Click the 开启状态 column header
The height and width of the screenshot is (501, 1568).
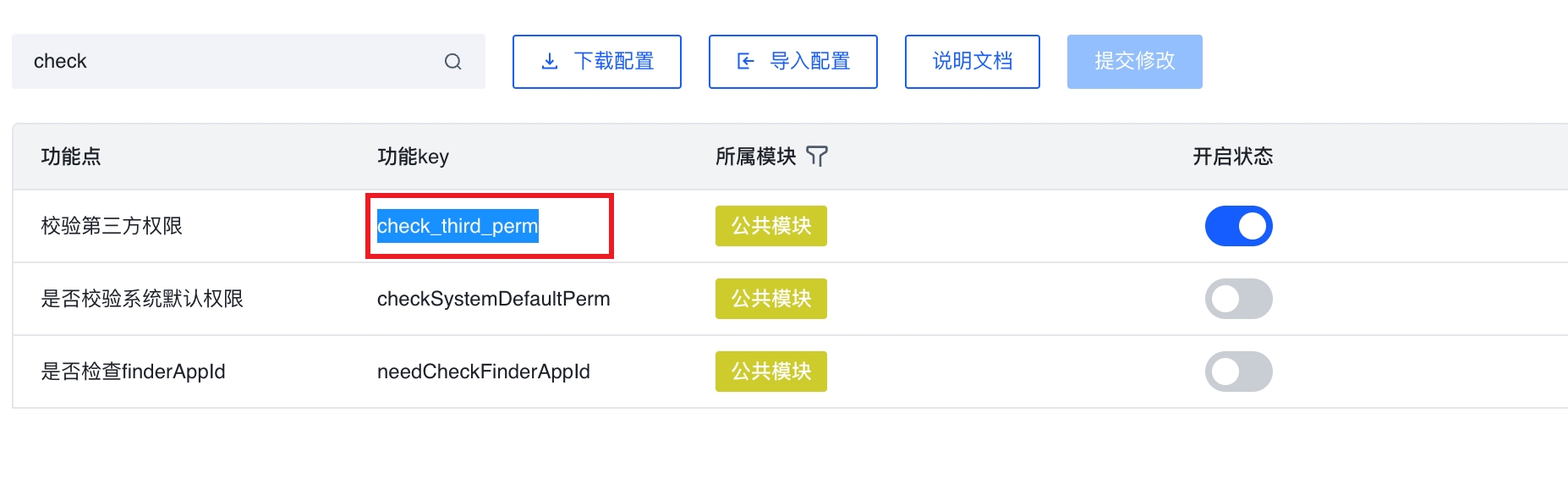(1232, 157)
